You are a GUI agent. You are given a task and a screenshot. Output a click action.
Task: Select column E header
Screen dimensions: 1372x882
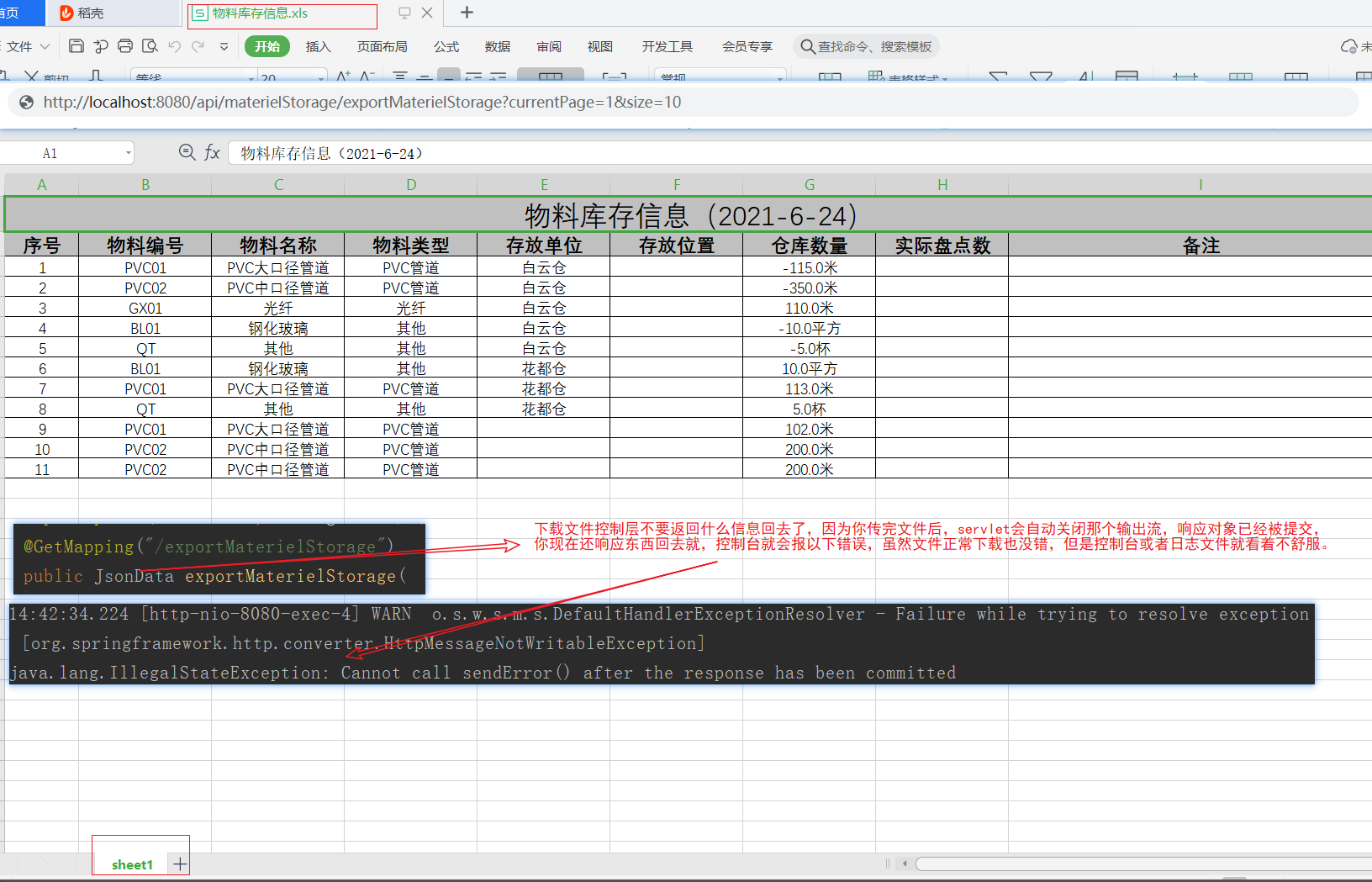coord(544,185)
